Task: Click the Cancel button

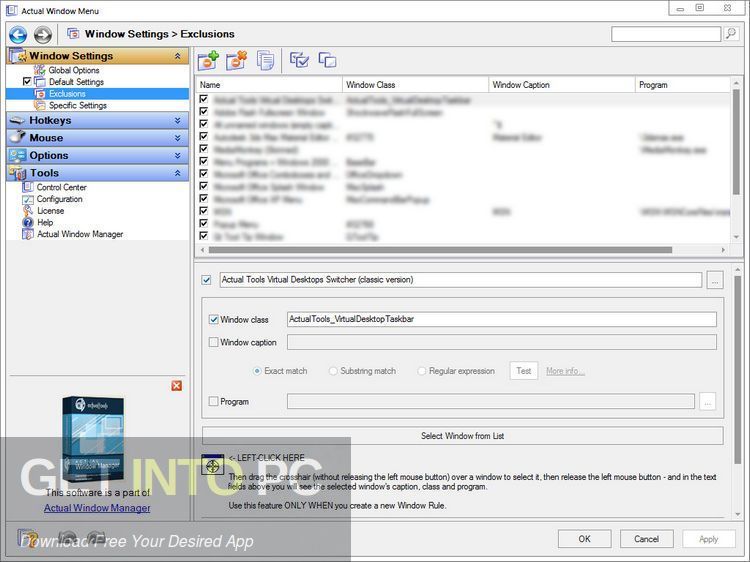Action: [x=647, y=539]
